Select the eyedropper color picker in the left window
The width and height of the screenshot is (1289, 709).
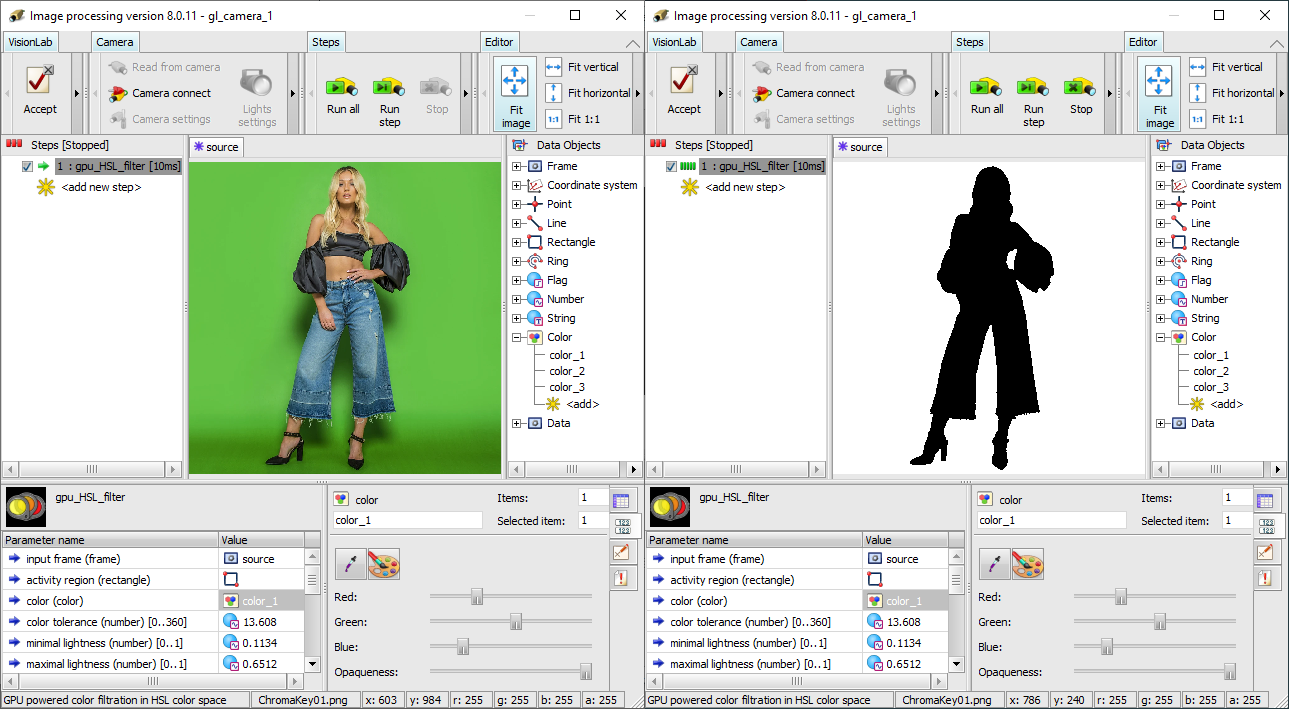click(350, 564)
